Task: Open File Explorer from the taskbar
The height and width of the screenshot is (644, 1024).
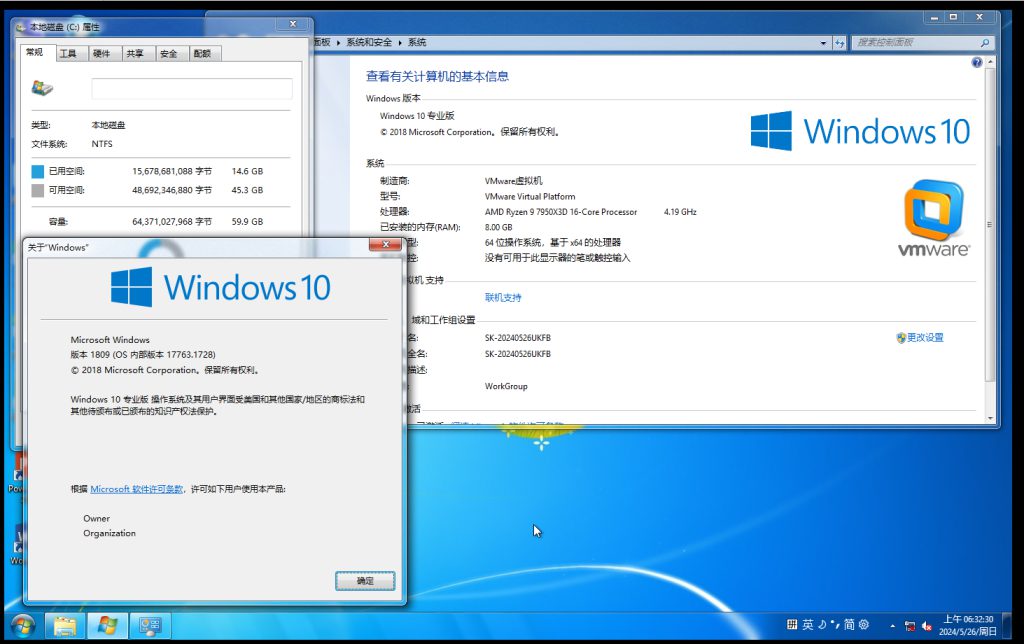Action: click(65, 626)
